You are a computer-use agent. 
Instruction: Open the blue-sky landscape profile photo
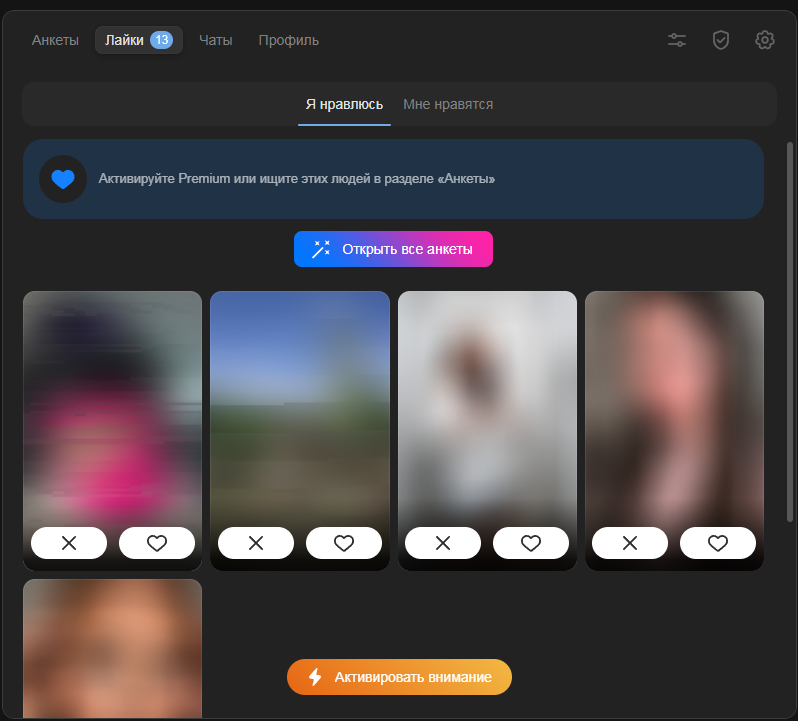point(300,407)
